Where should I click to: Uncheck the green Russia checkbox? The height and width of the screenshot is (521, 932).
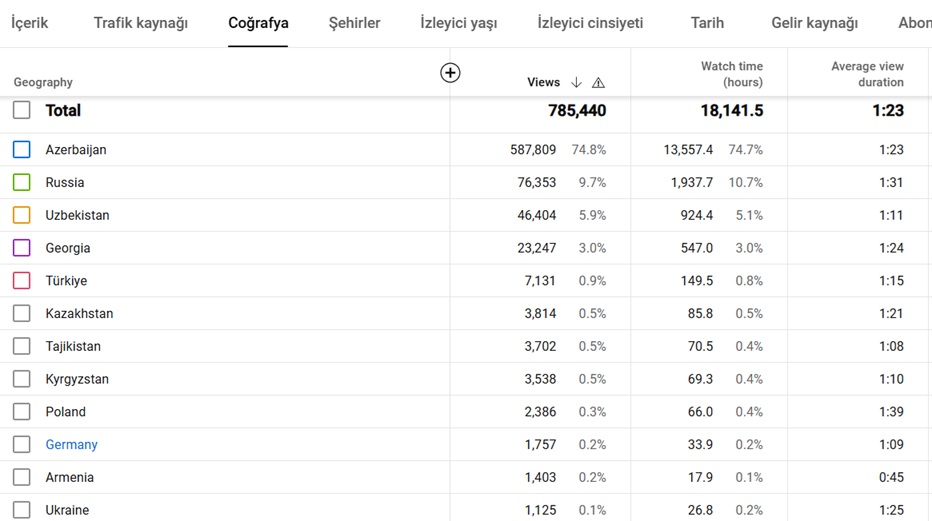(x=21, y=182)
